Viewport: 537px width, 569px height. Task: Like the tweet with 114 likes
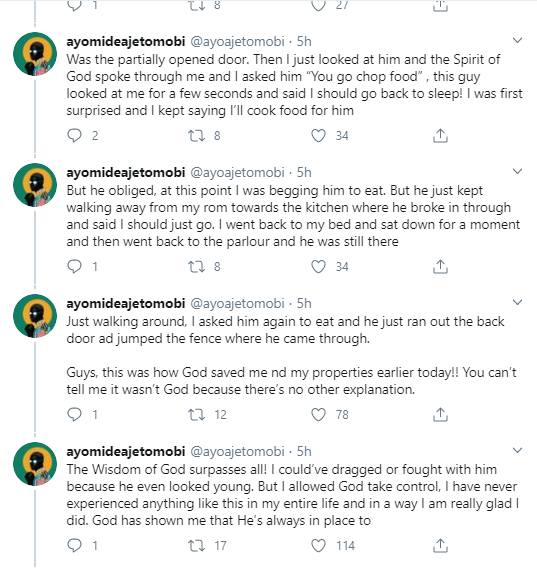(x=318, y=545)
